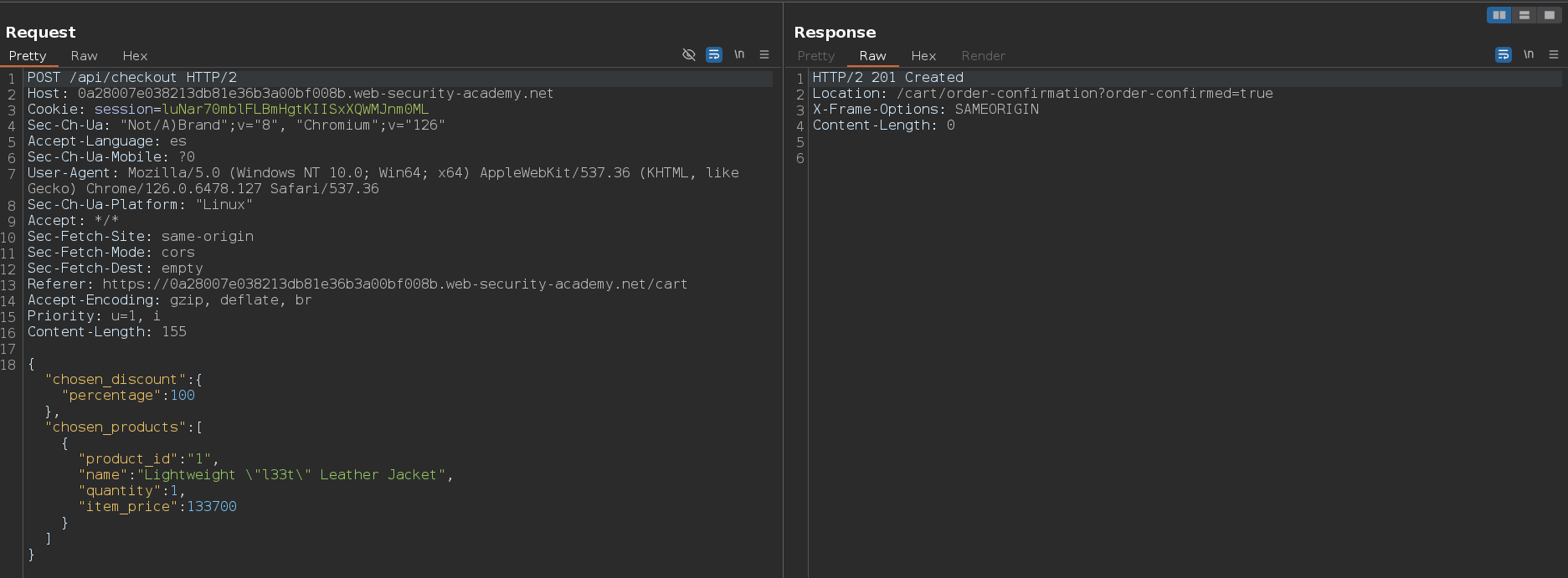Click the "chosen_discount" JSON key
The height and width of the screenshot is (578, 1568).
pos(116,380)
